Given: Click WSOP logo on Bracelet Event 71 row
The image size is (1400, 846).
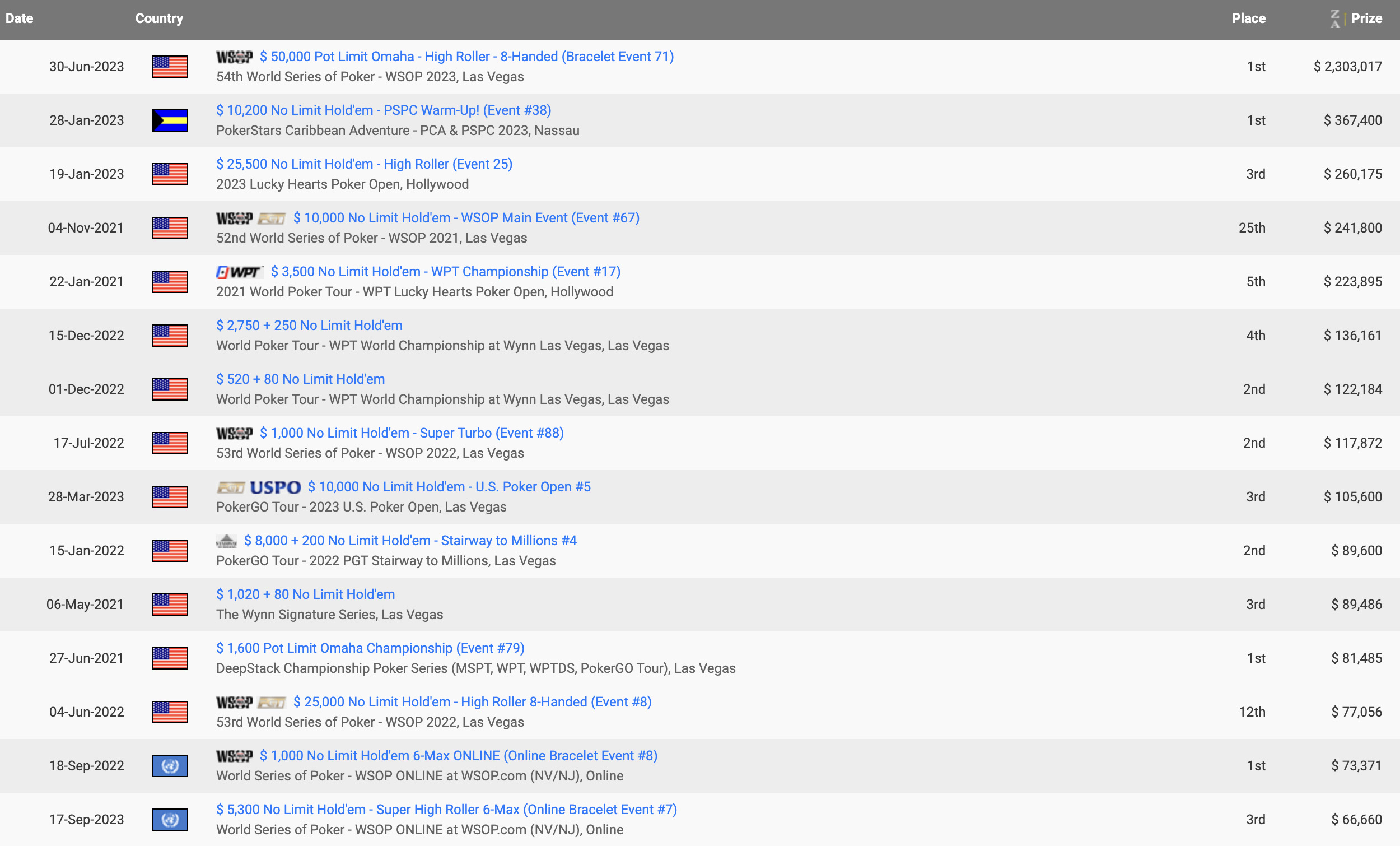Looking at the screenshot, I should (x=234, y=57).
